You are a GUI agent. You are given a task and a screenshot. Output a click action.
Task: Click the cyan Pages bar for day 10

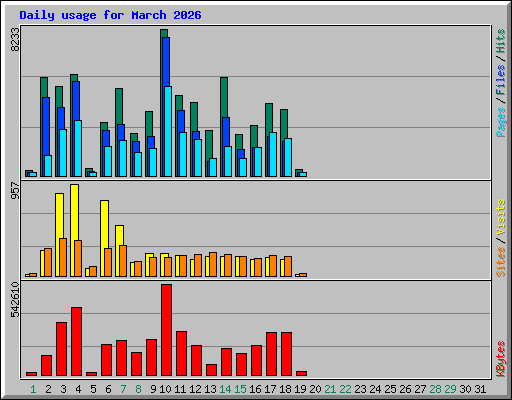pos(168,132)
